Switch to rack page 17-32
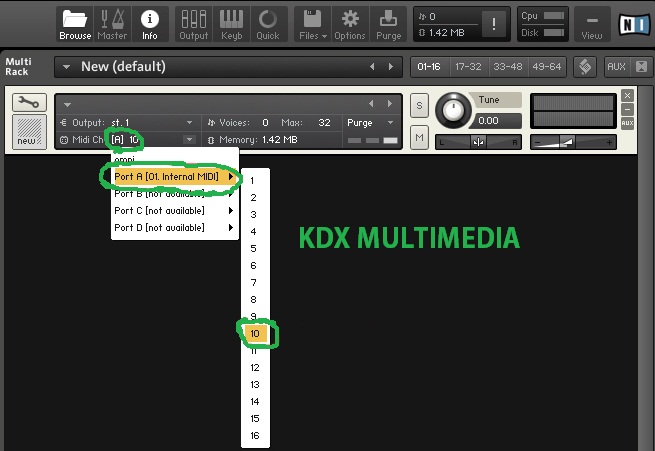The image size is (655, 451). tap(468, 67)
